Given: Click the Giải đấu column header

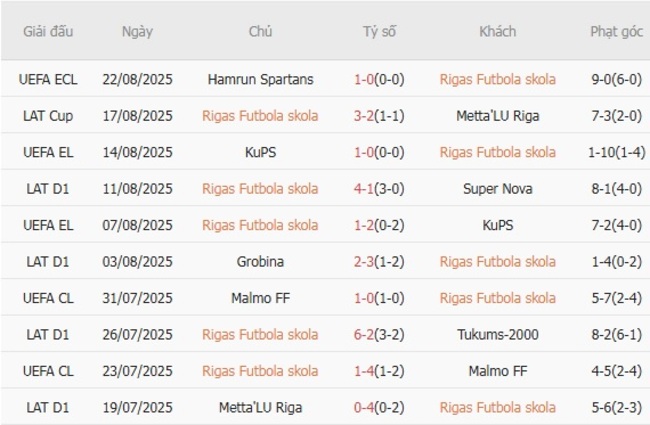Looking at the screenshot, I should pos(49,31).
